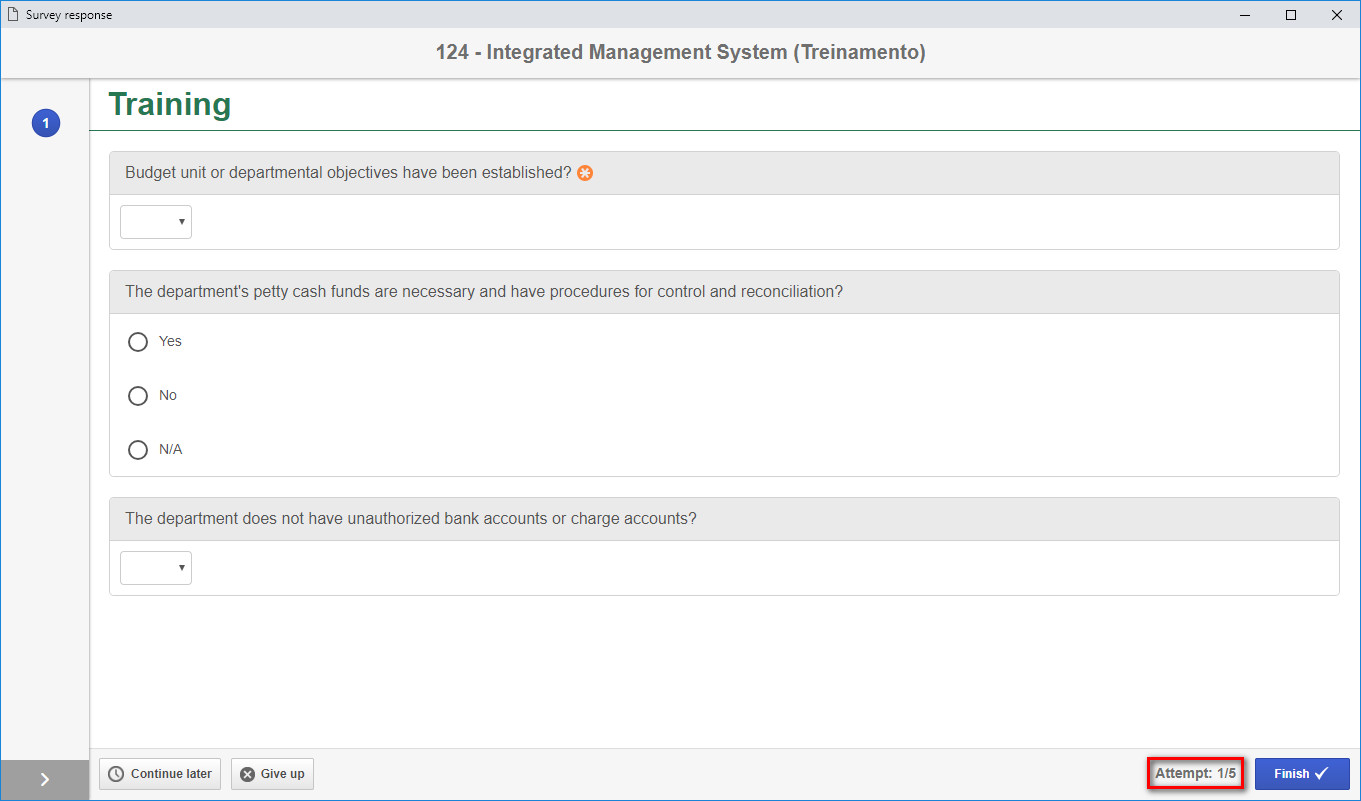Click the unauthorized bank accounts question text
Screen dimensions: 1361x801
tap(411, 519)
